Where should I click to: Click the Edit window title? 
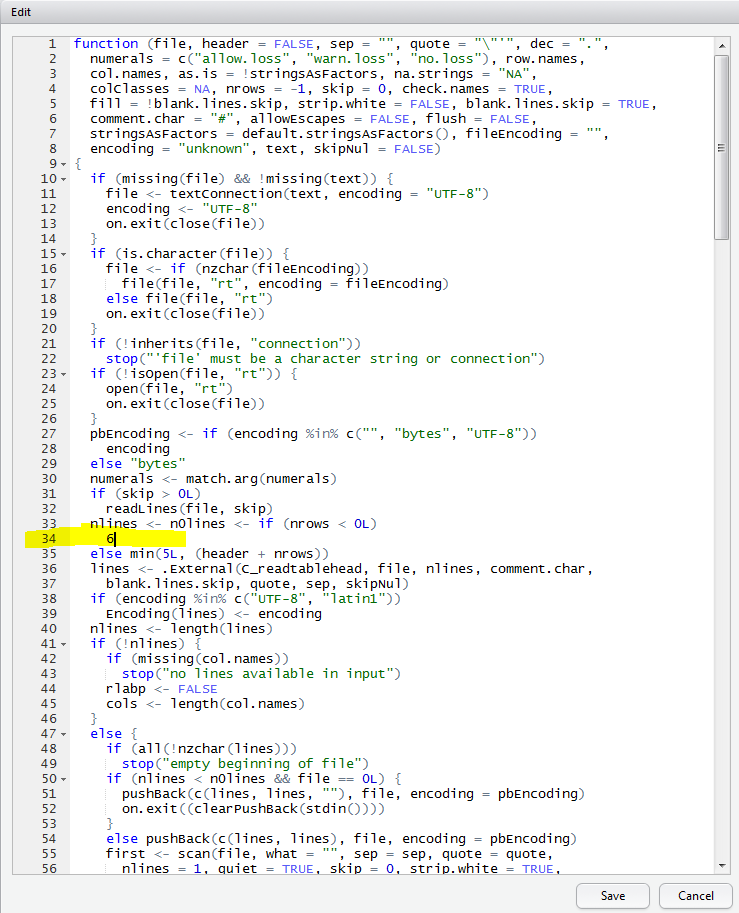tap(21, 12)
